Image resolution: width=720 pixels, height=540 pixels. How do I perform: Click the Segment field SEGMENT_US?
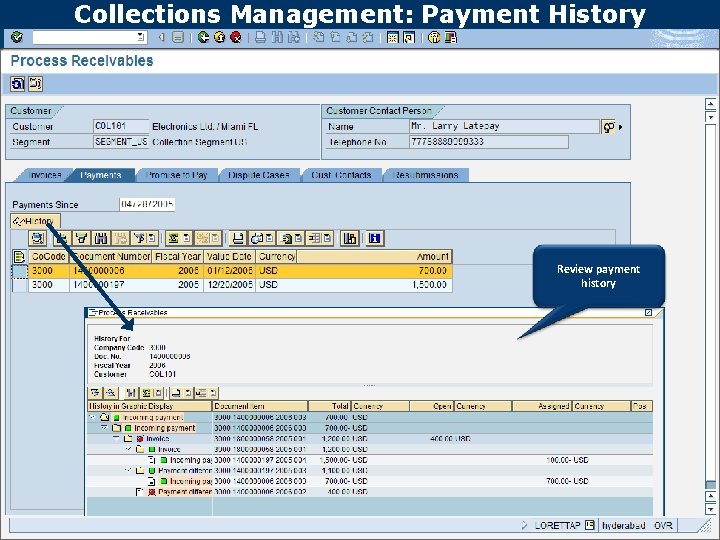click(121, 142)
